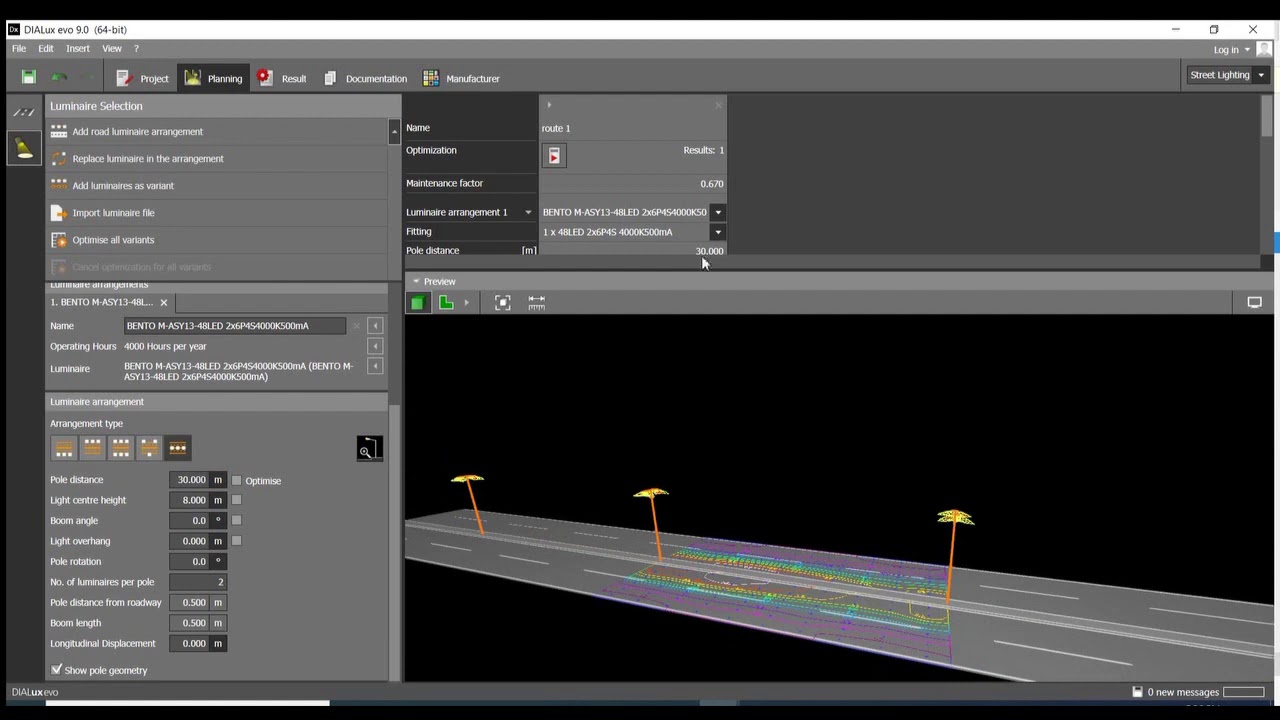The image size is (1280, 720).
Task: Choose the last arrangement type icon
Action: [x=178, y=448]
